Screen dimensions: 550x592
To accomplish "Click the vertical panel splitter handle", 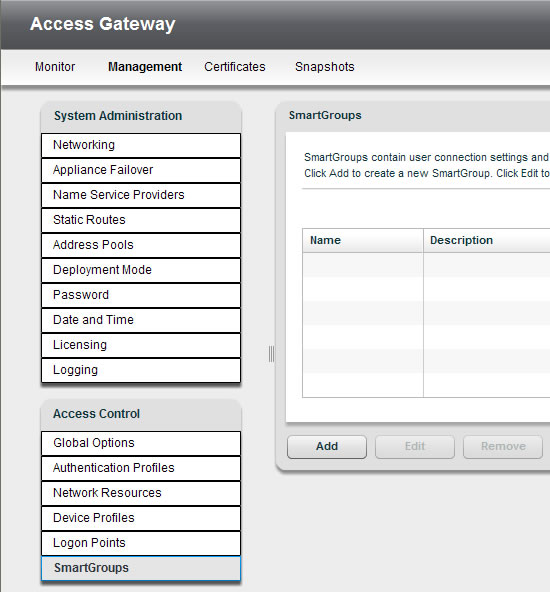I will tap(271, 354).
